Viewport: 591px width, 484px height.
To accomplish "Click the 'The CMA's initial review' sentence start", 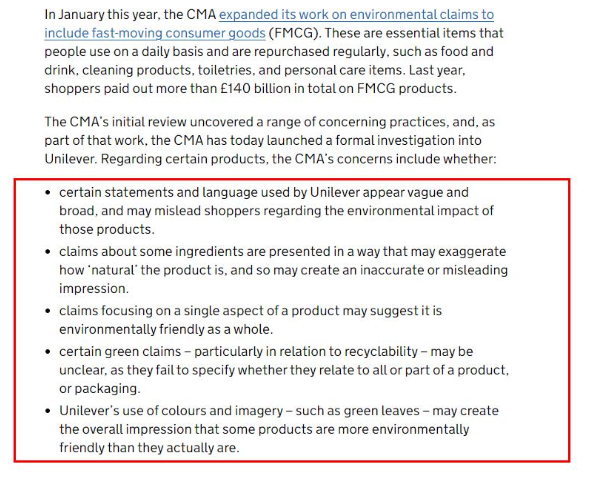I will (x=115, y=122).
